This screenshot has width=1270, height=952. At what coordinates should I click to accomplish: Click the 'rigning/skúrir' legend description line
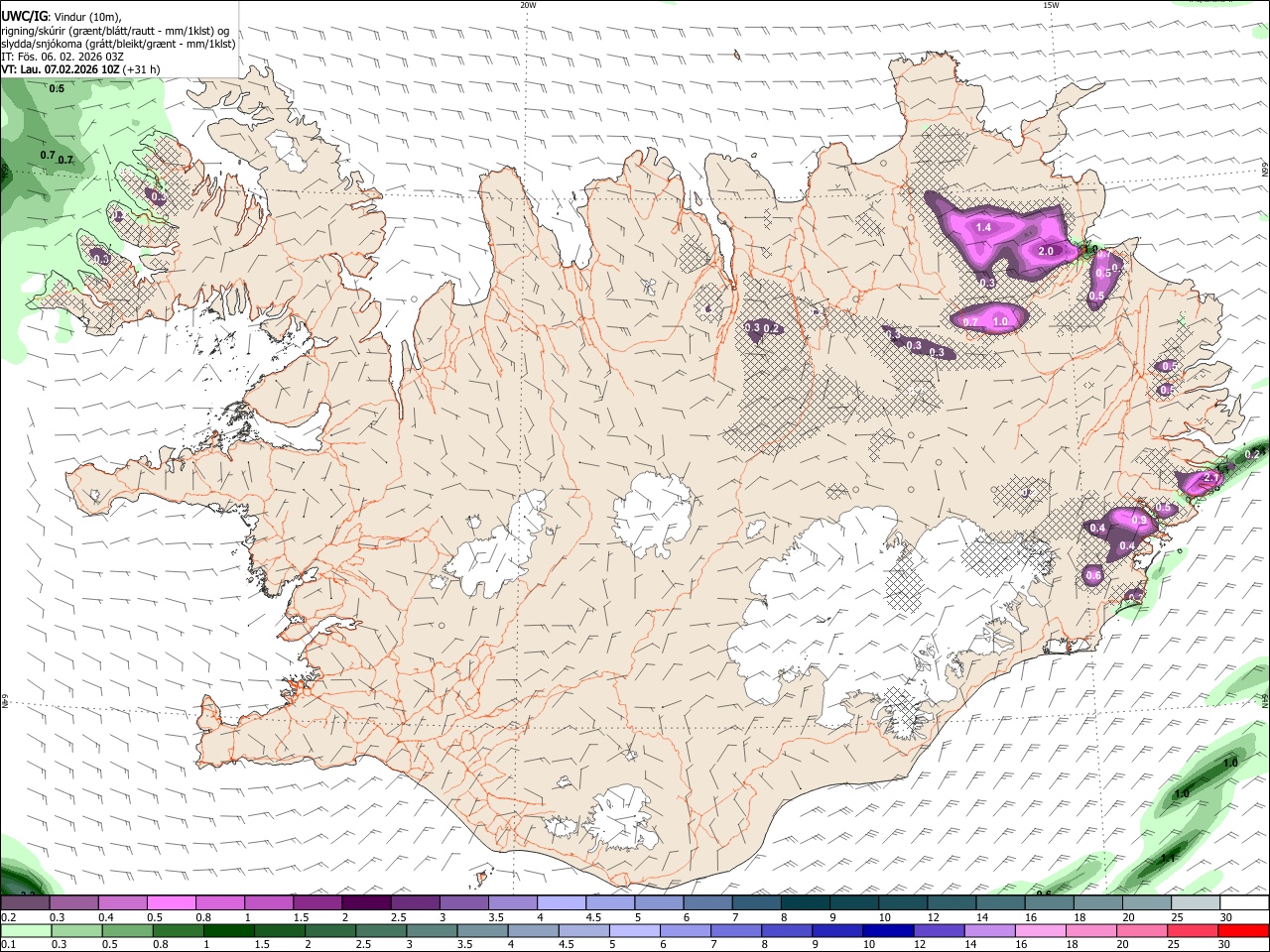click(x=115, y=31)
